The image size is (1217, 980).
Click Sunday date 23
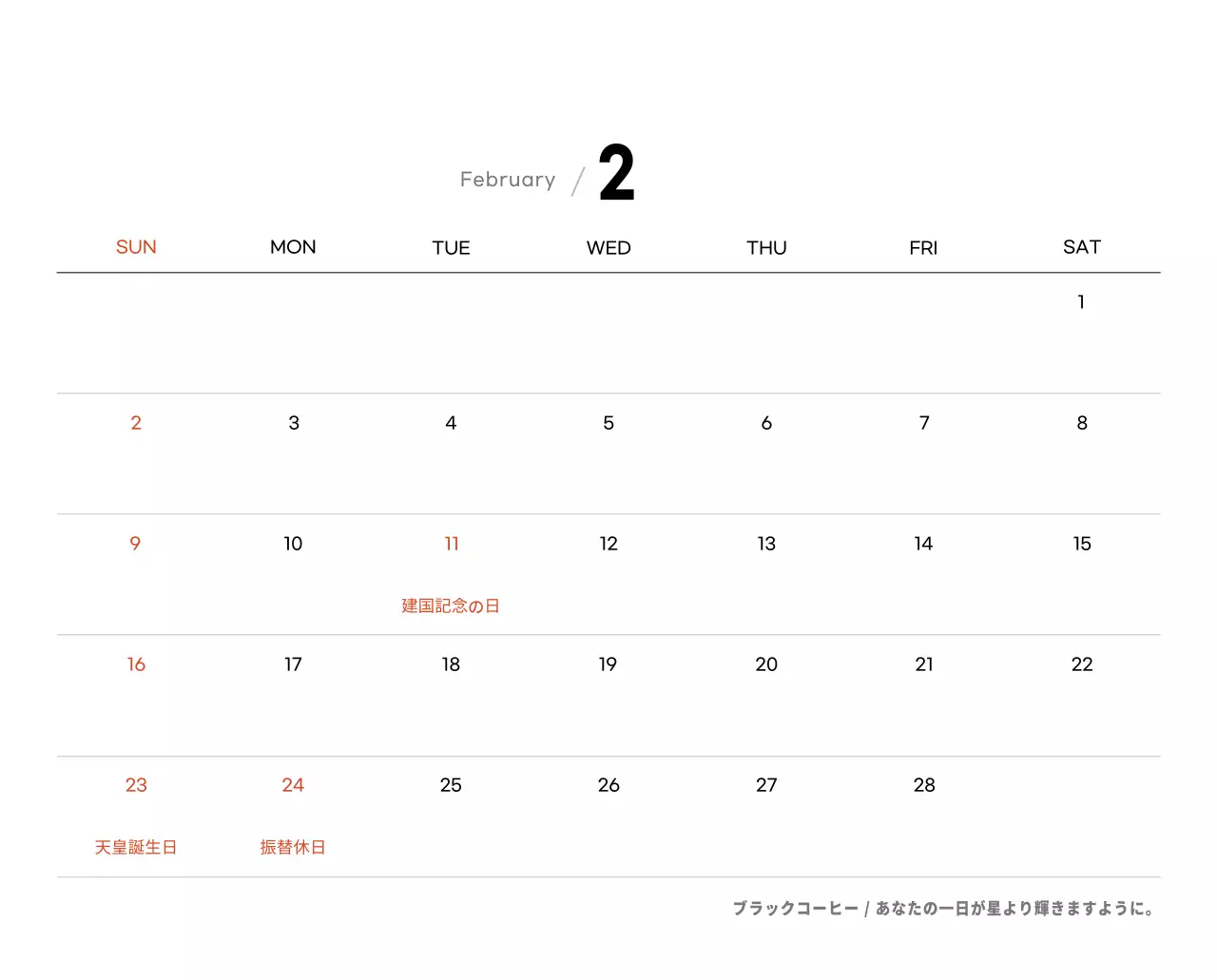[136, 785]
